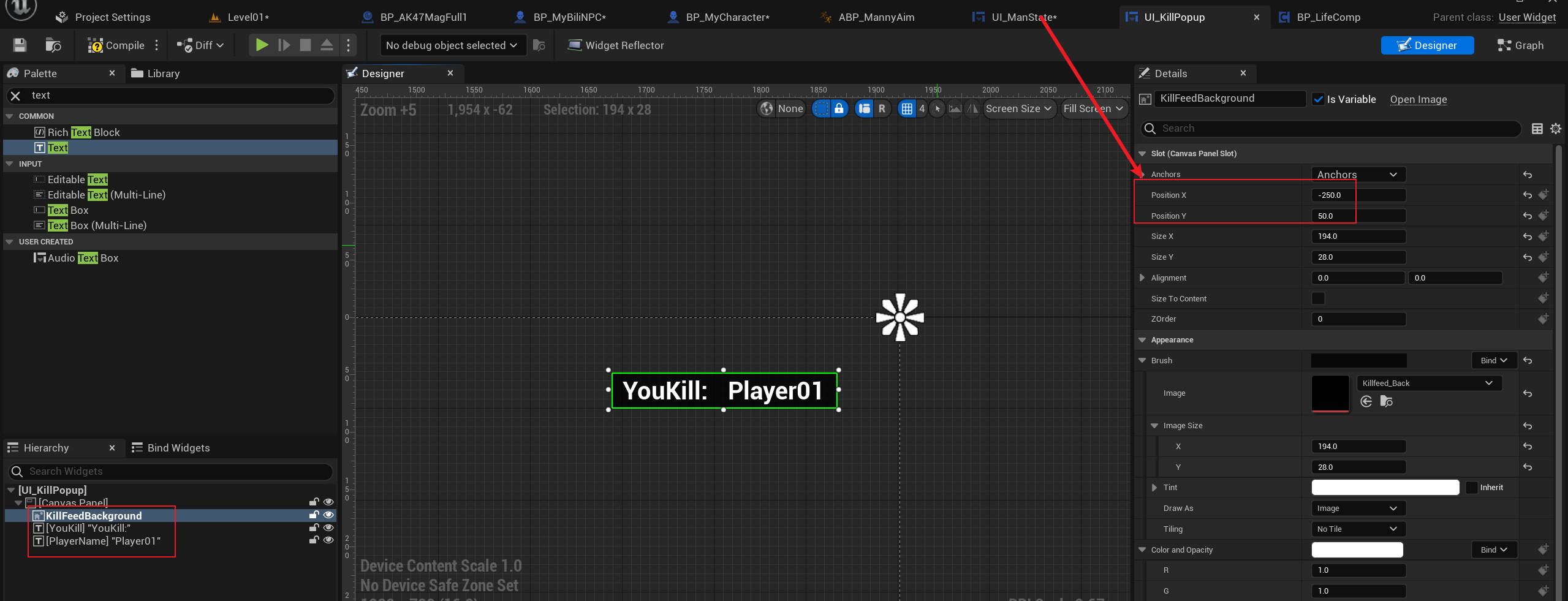Click the Tint white color swatch

pos(1385,487)
